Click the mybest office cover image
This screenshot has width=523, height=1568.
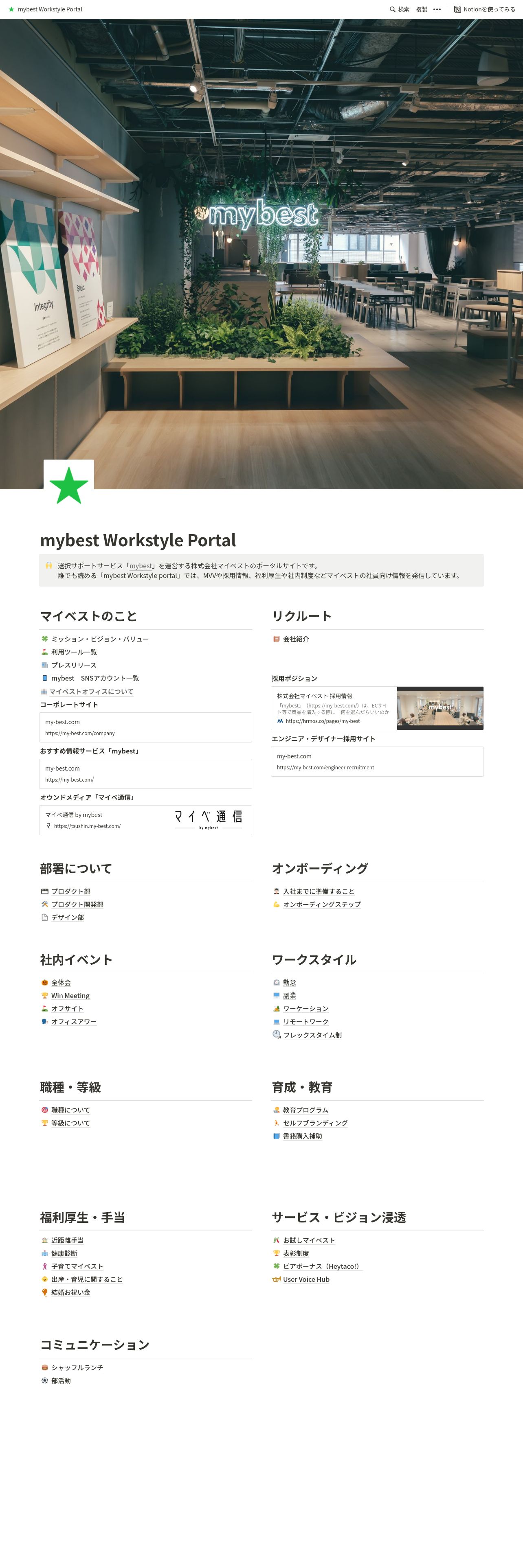click(x=261, y=254)
